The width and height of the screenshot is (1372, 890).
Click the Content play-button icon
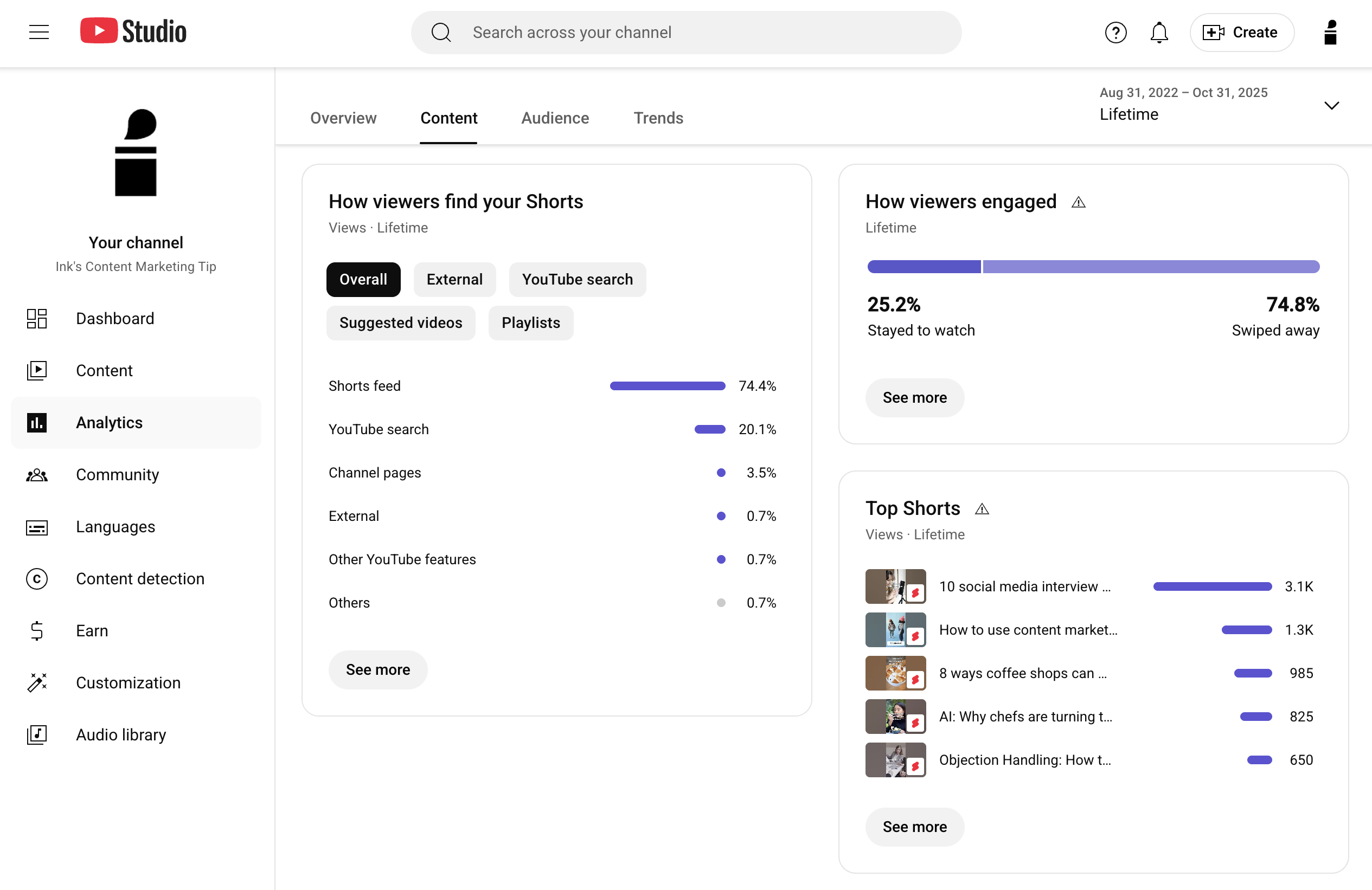pyautogui.click(x=37, y=370)
